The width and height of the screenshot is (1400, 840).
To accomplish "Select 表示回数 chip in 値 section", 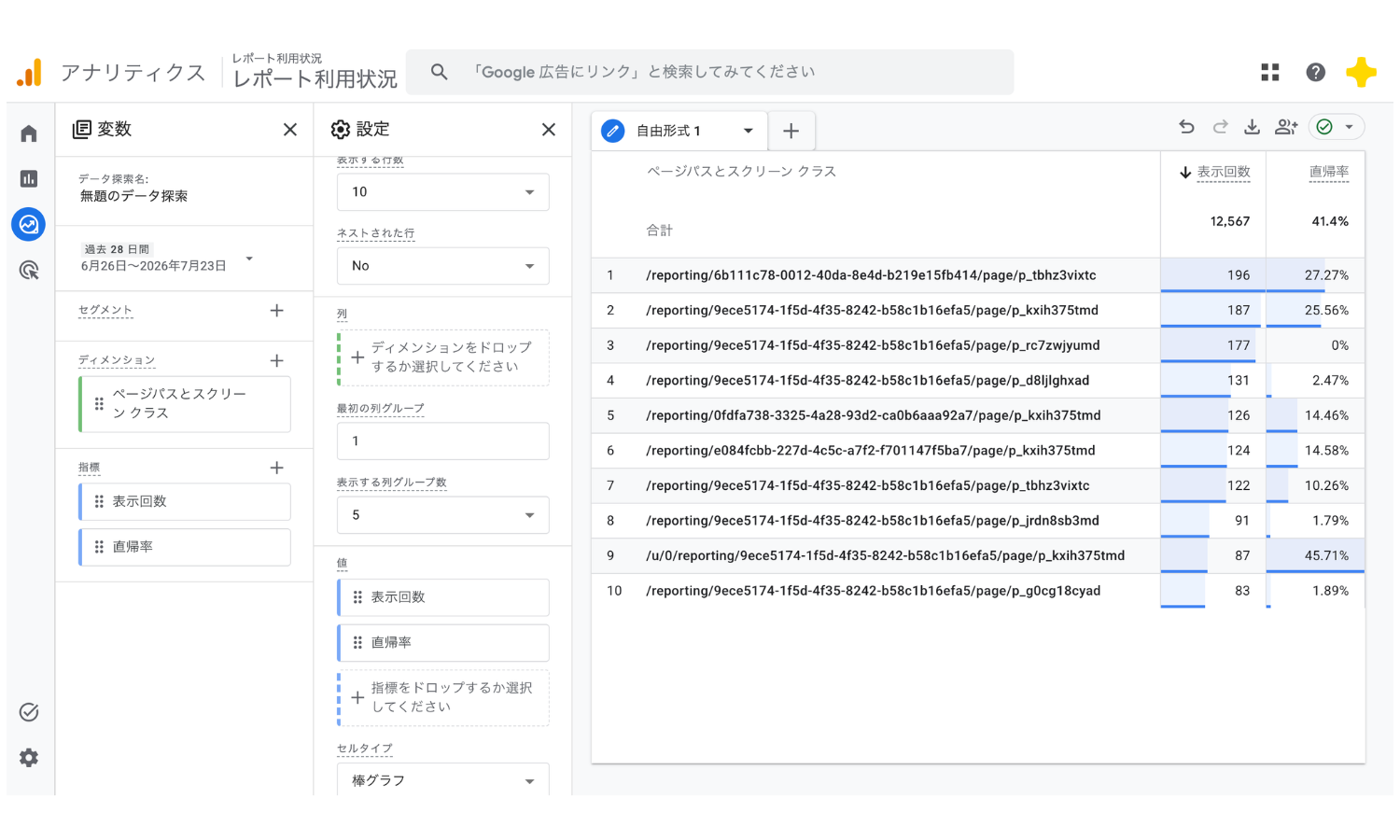I will (442, 597).
